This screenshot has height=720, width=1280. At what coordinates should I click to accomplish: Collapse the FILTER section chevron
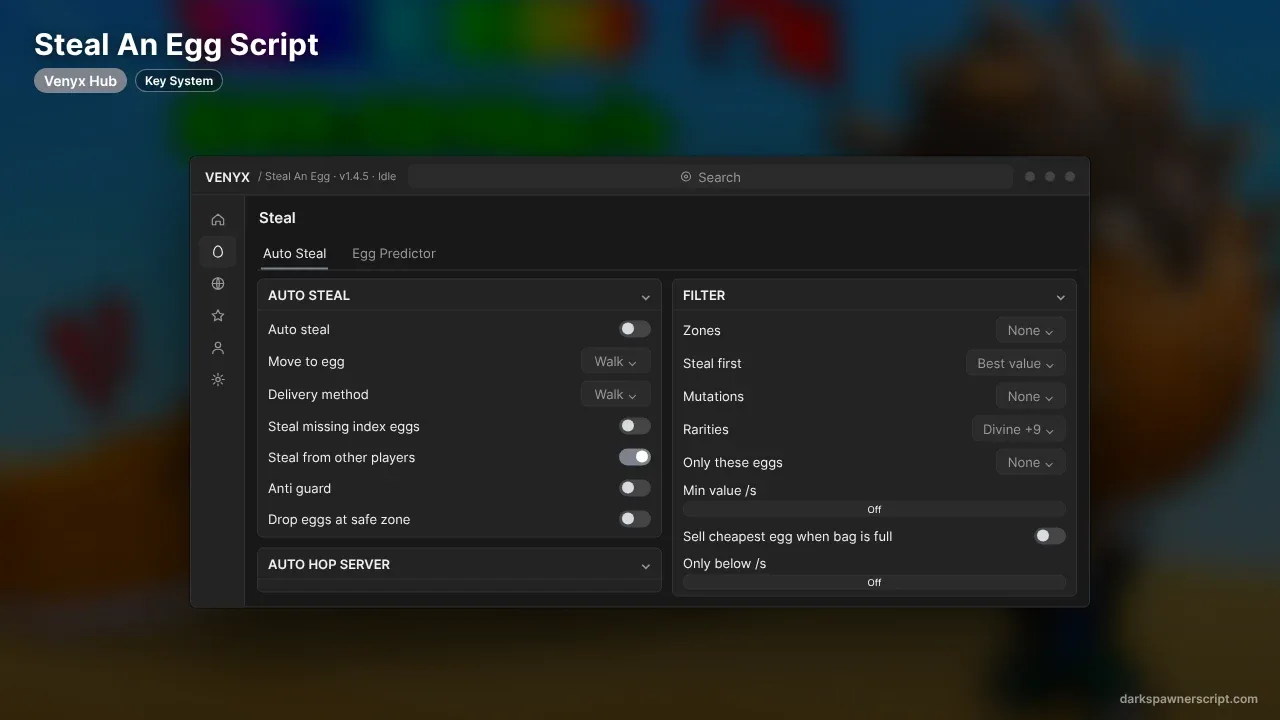(x=1061, y=297)
